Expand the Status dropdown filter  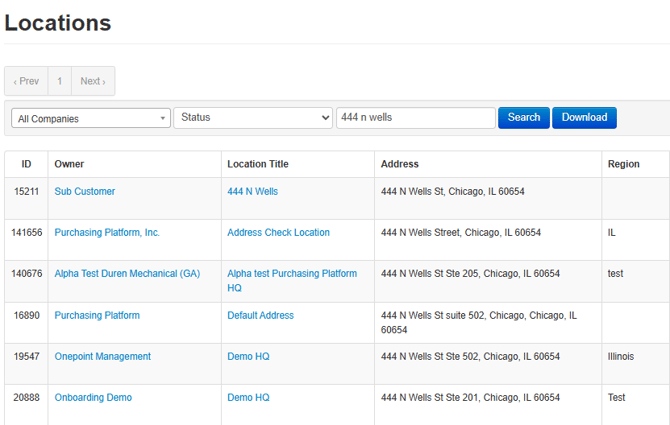click(x=253, y=118)
